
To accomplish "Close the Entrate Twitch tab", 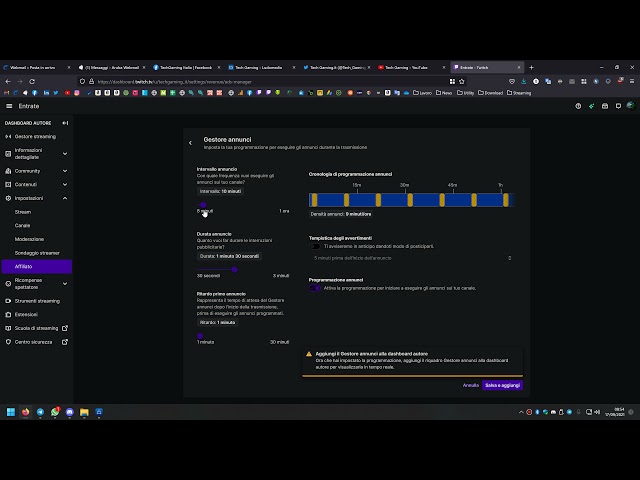I will [x=519, y=67].
